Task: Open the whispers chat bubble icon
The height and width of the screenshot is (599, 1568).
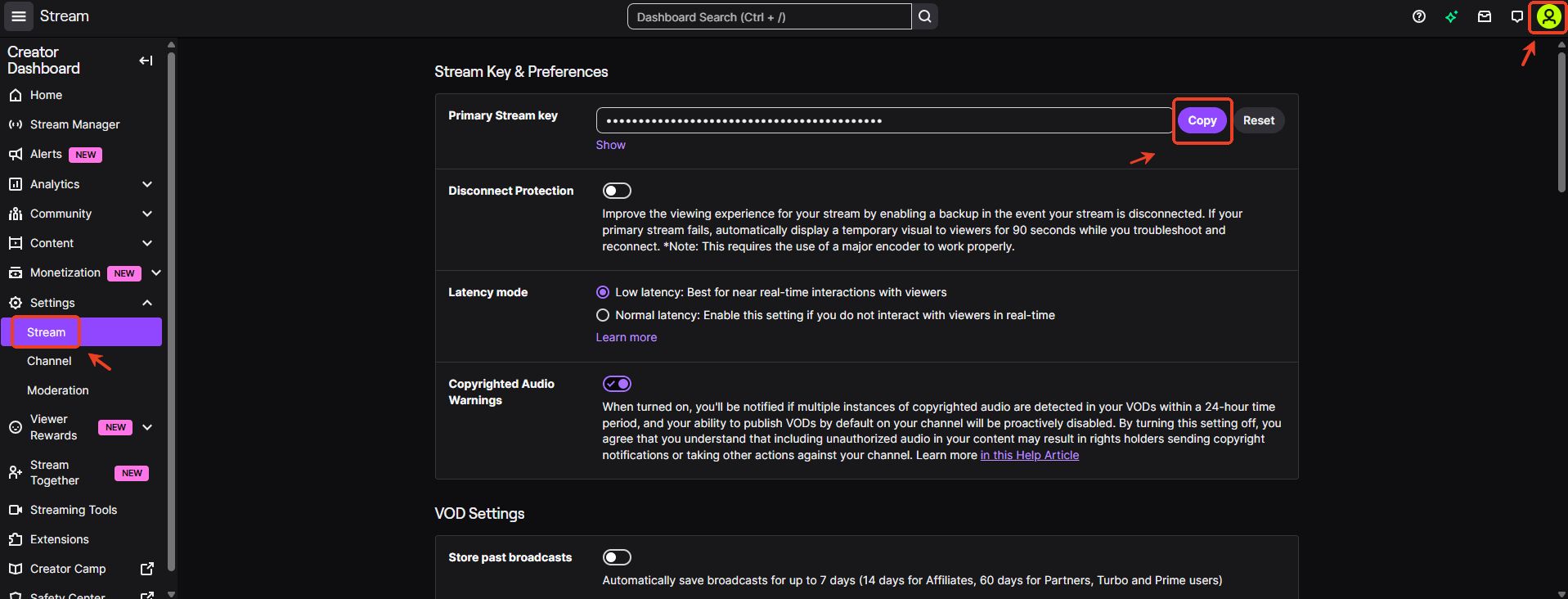Action: point(1517,16)
